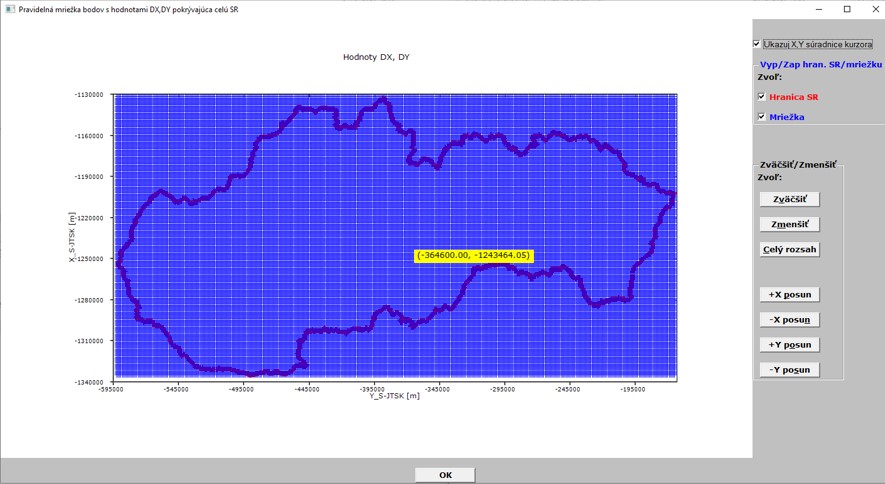The height and width of the screenshot is (484, 885).
Task: Click the +X posun button
Action: point(790,294)
